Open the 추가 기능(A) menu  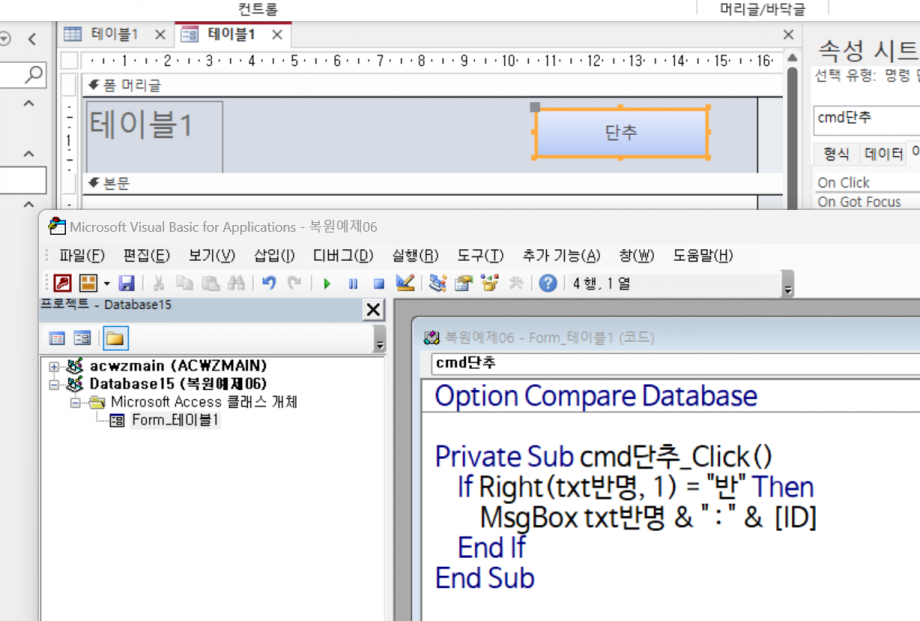(x=561, y=256)
